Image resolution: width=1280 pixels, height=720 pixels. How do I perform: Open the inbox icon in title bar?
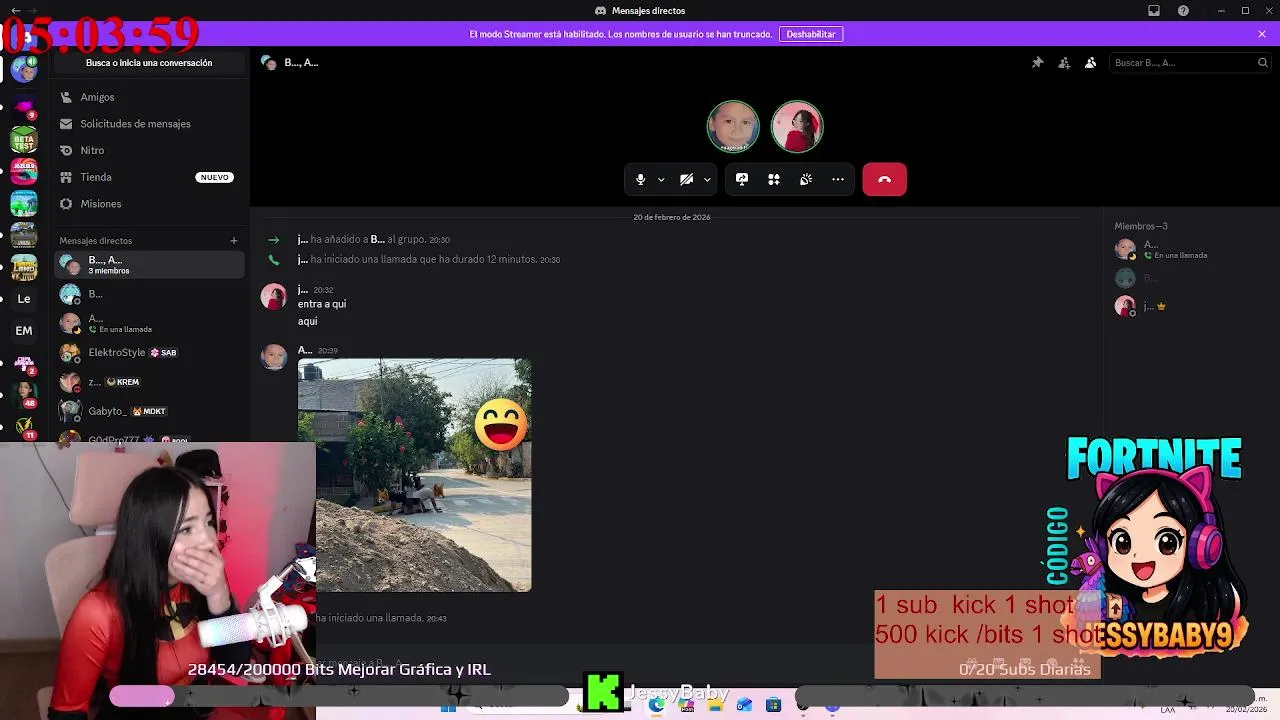(x=1154, y=11)
